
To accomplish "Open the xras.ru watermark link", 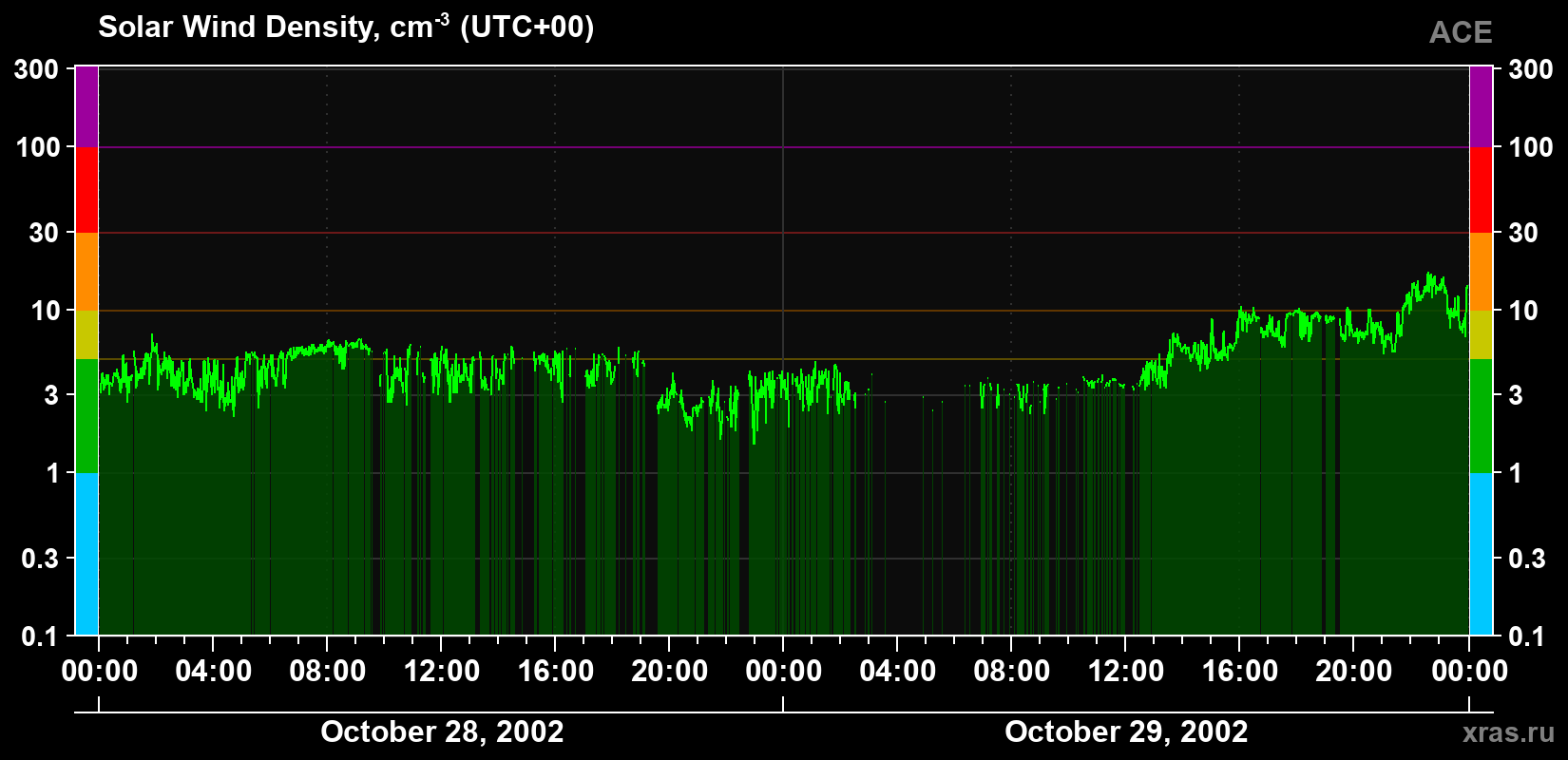I will (1509, 732).
